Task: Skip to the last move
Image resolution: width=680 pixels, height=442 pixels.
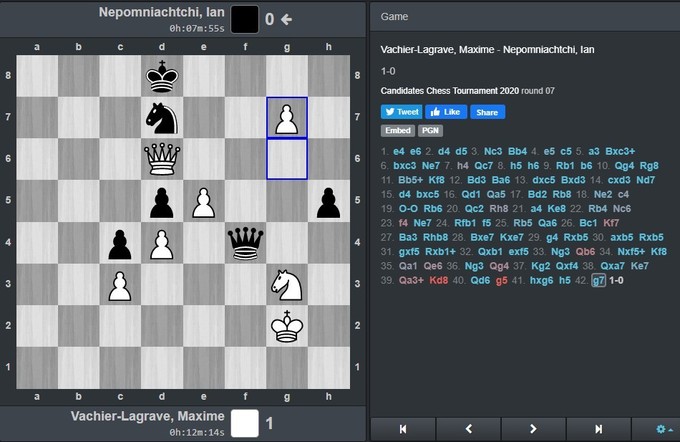Action: point(598,429)
